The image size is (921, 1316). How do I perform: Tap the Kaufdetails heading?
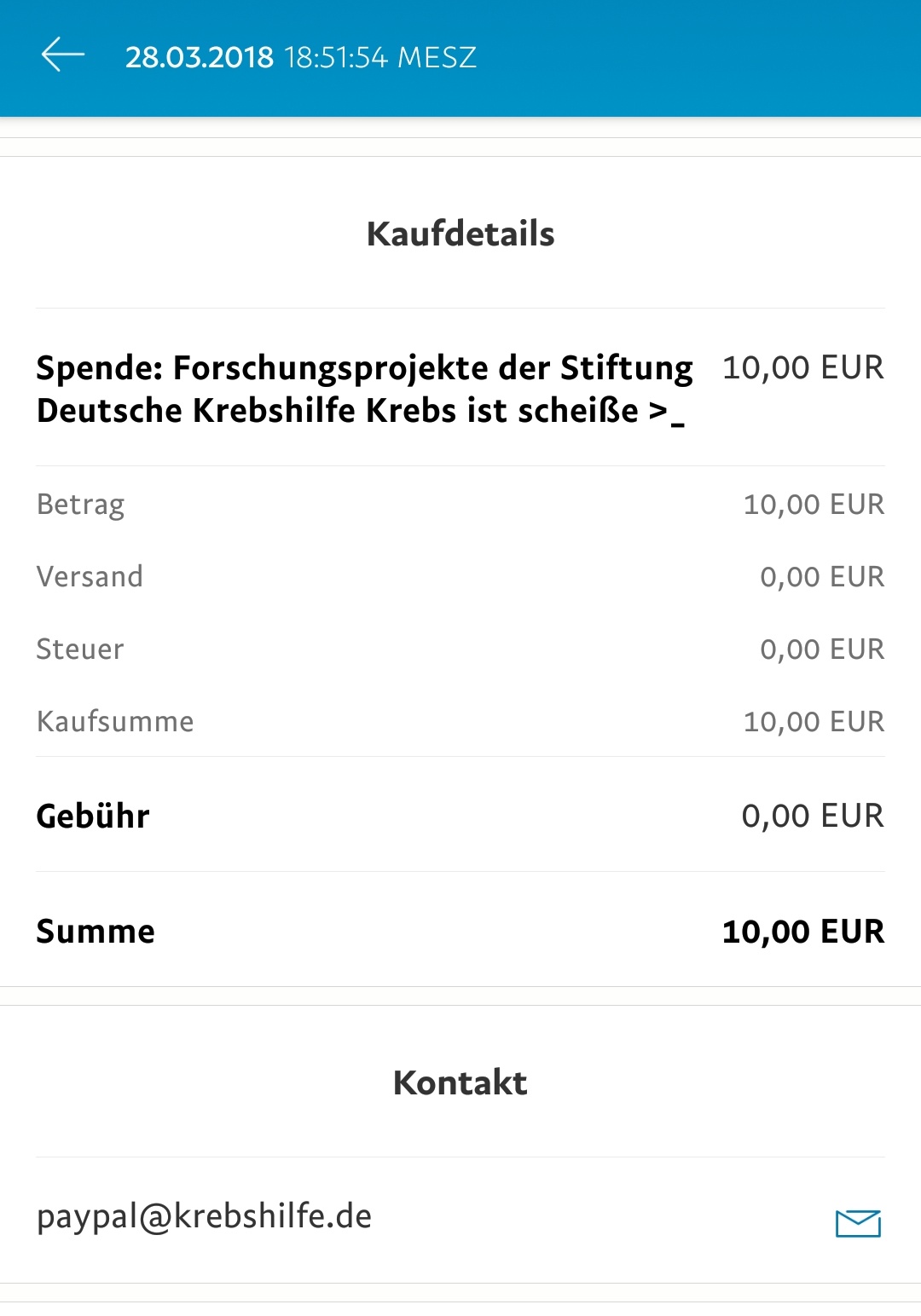coord(460,234)
